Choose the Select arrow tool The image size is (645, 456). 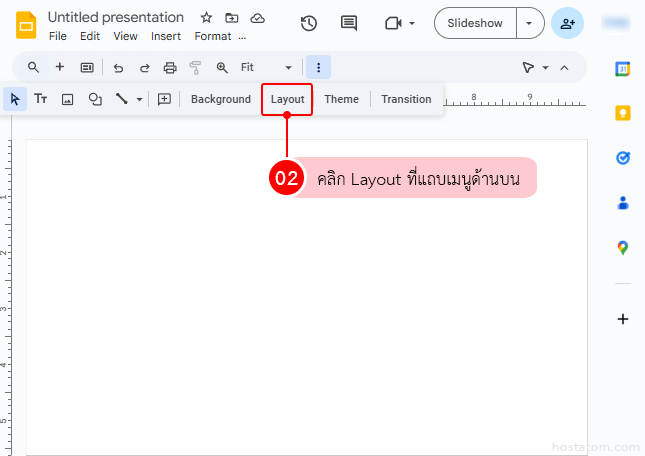point(15,99)
